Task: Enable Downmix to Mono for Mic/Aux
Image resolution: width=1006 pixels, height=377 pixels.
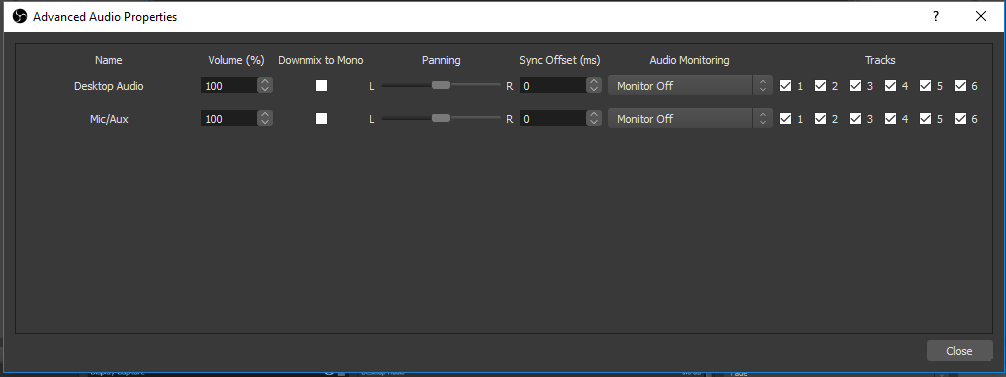Action: [x=321, y=119]
